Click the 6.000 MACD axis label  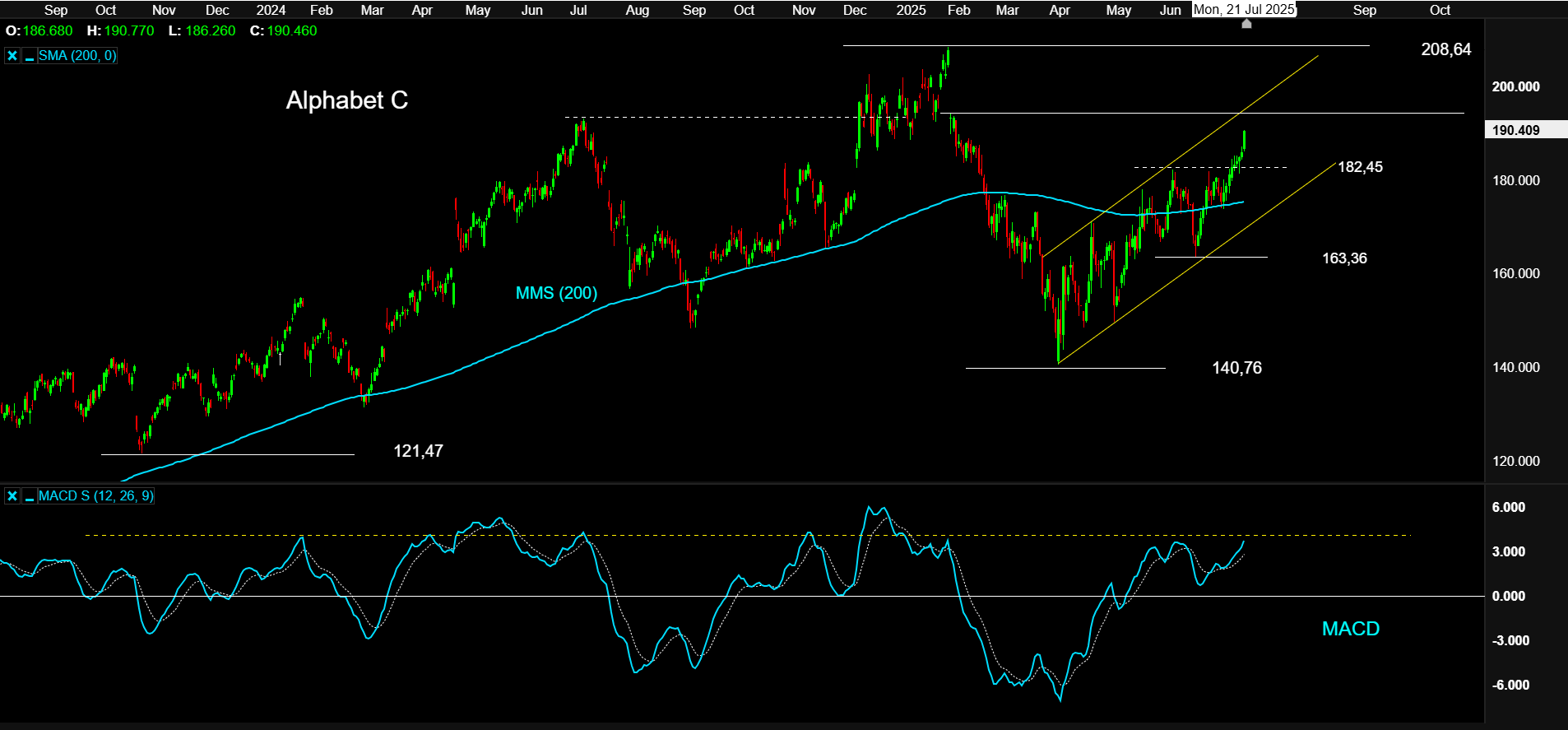point(1508,507)
